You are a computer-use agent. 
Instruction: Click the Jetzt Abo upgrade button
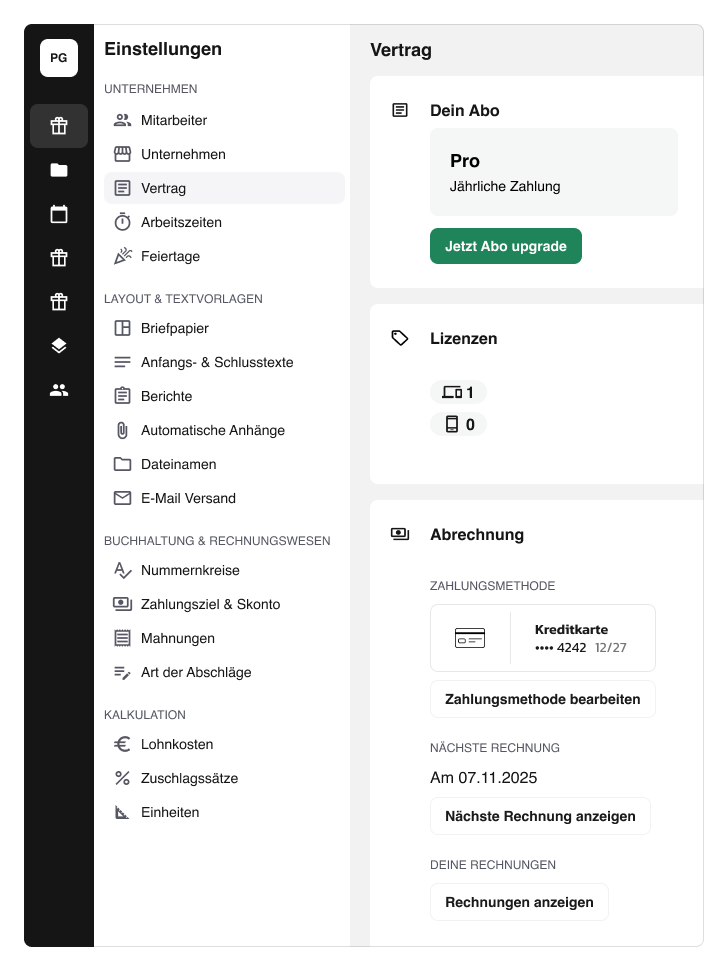click(x=506, y=246)
